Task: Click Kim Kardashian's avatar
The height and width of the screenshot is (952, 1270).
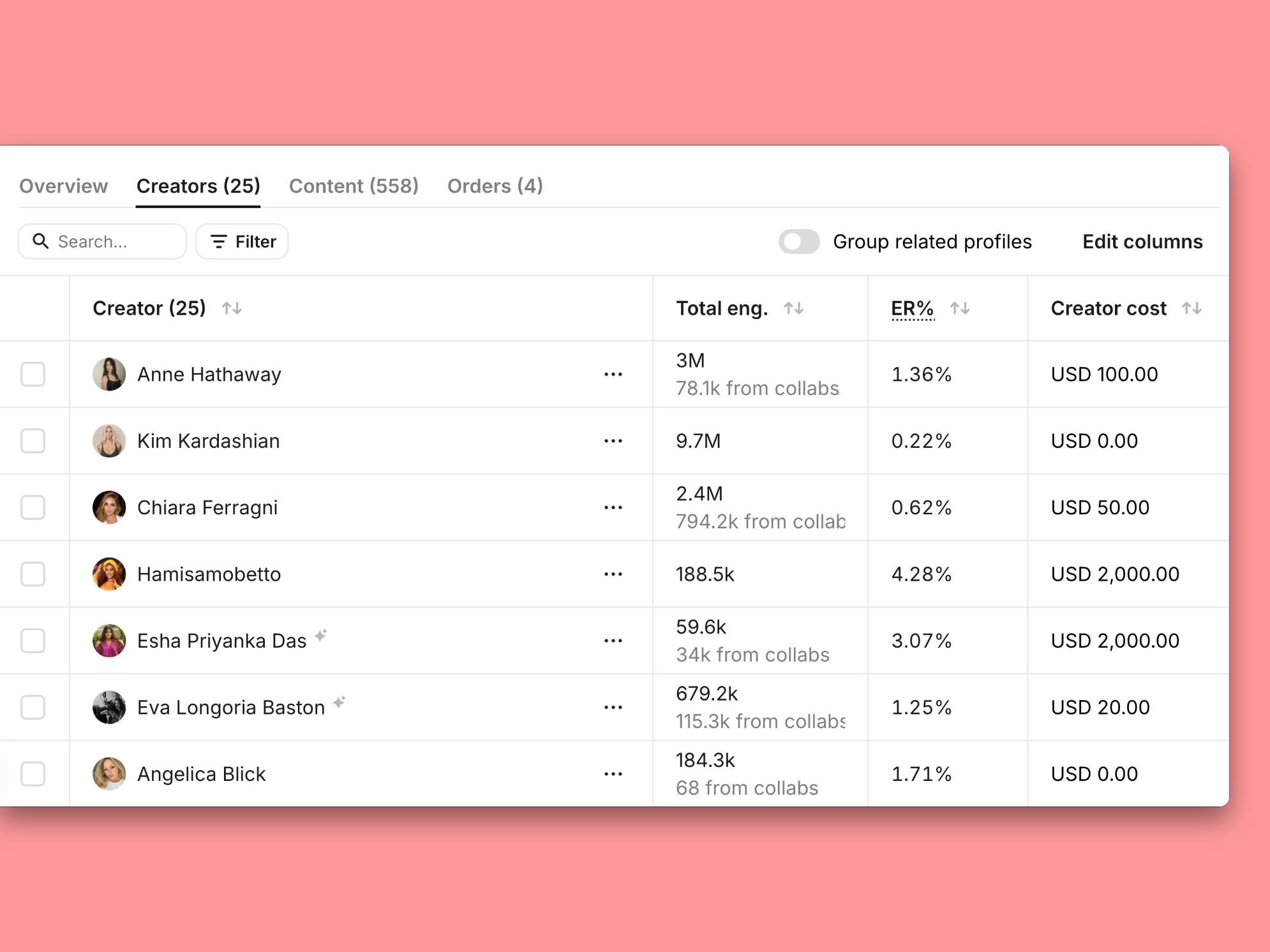Action: click(109, 441)
